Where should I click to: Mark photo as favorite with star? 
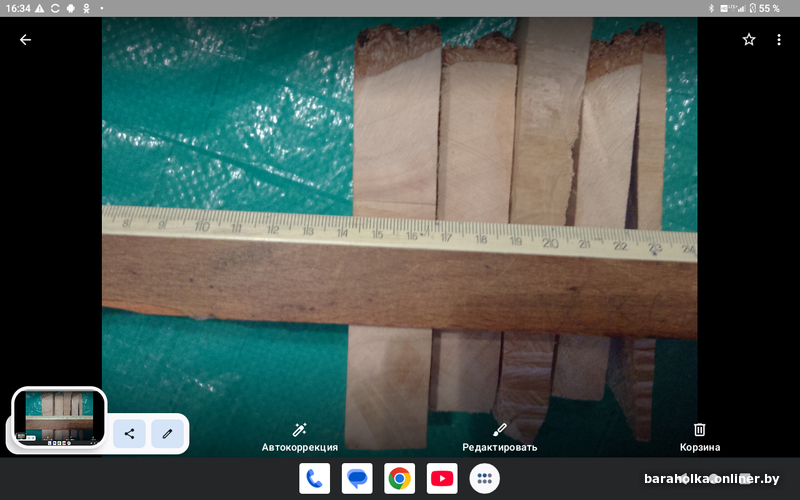click(748, 40)
